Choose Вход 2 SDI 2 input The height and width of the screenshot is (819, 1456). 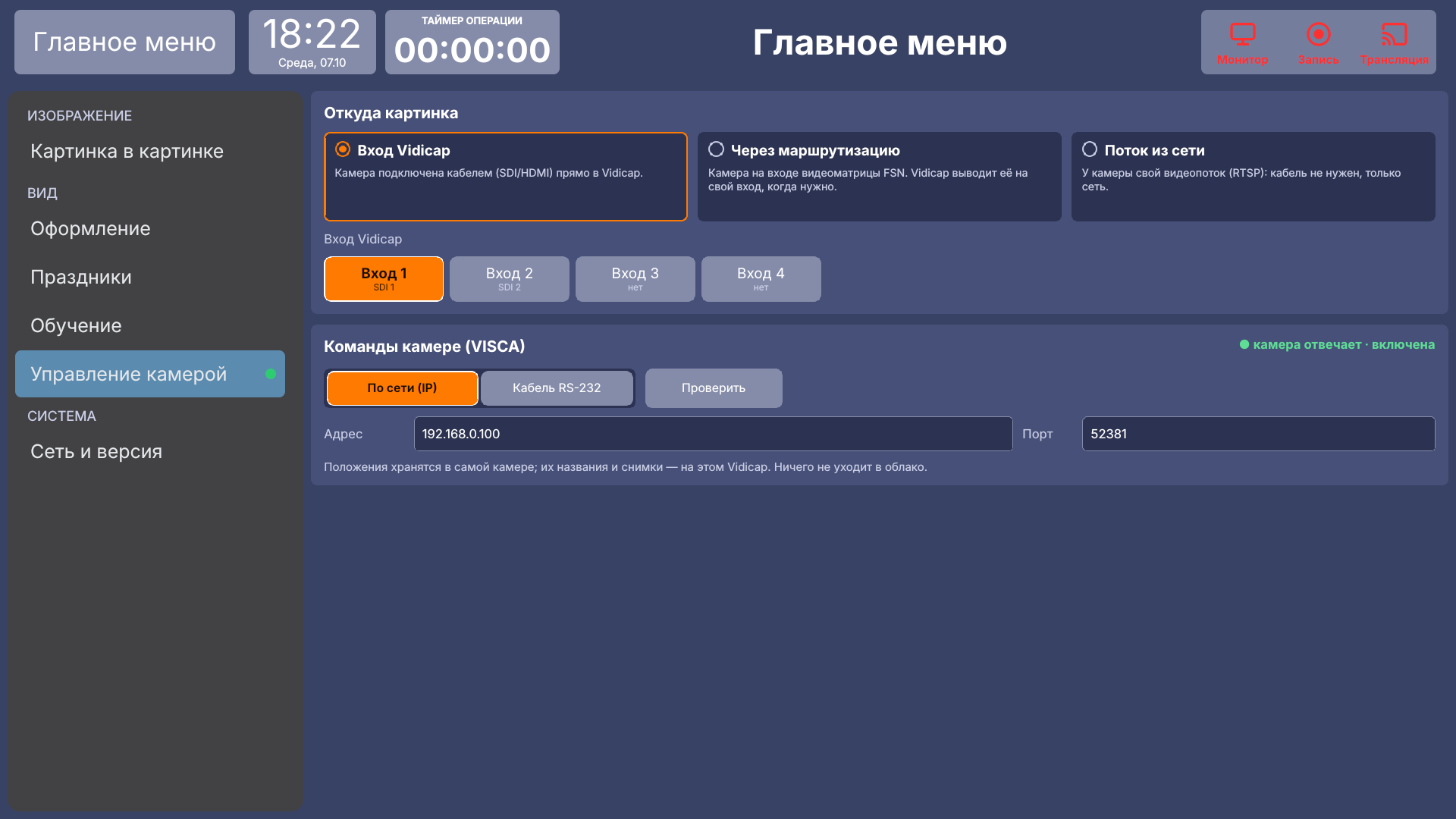pos(510,279)
